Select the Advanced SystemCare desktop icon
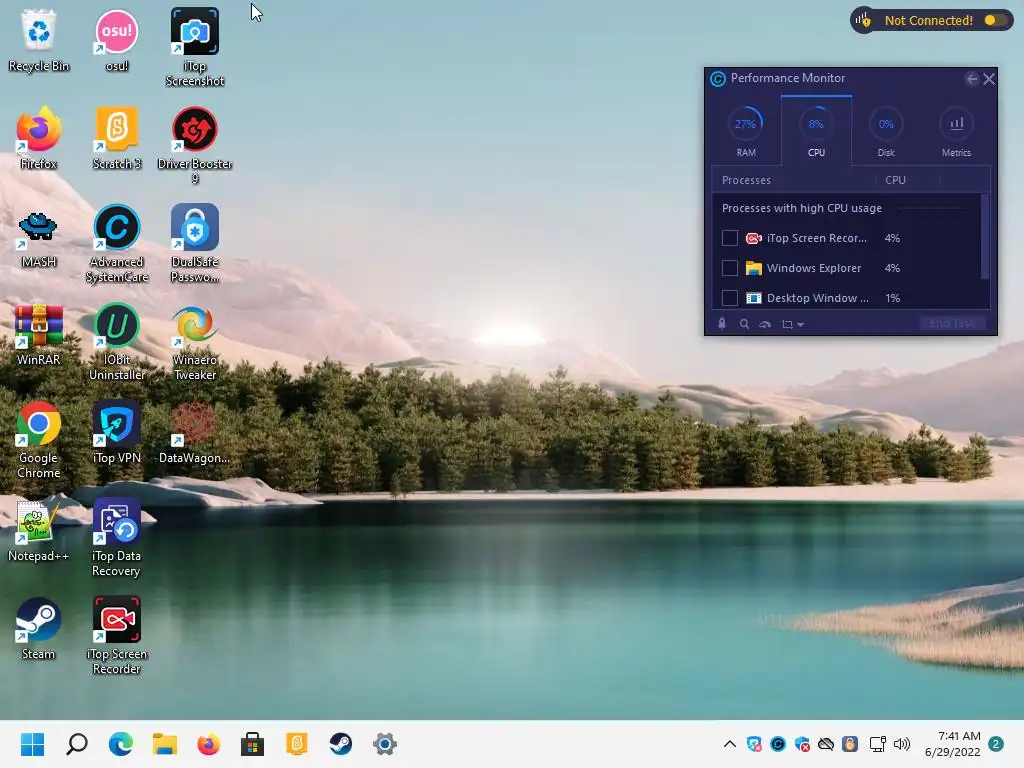Image resolution: width=1024 pixels, height=768 pixels. click(x=117, y=243)
